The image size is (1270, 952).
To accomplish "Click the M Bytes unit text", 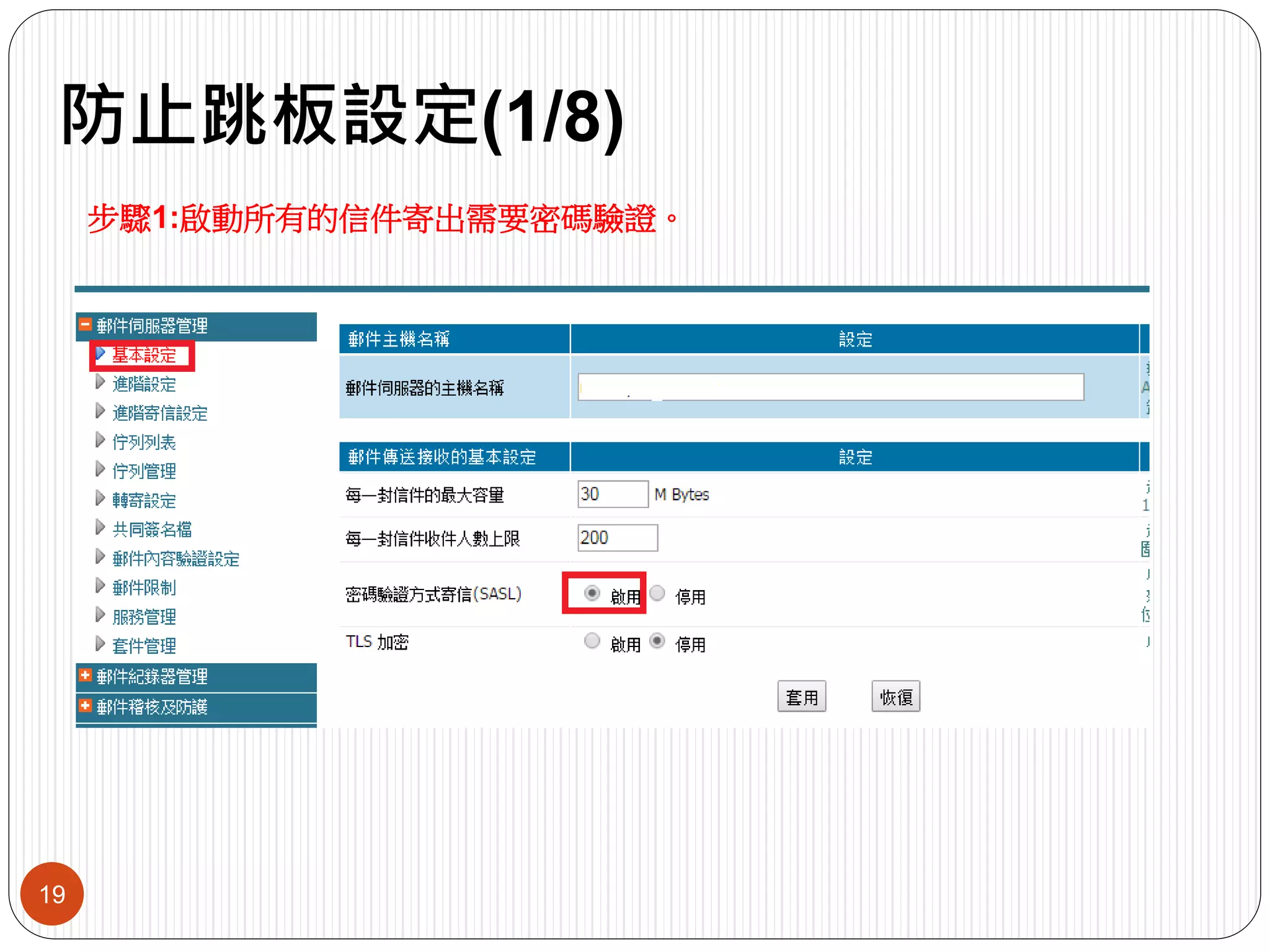I will tap(682, 495).
